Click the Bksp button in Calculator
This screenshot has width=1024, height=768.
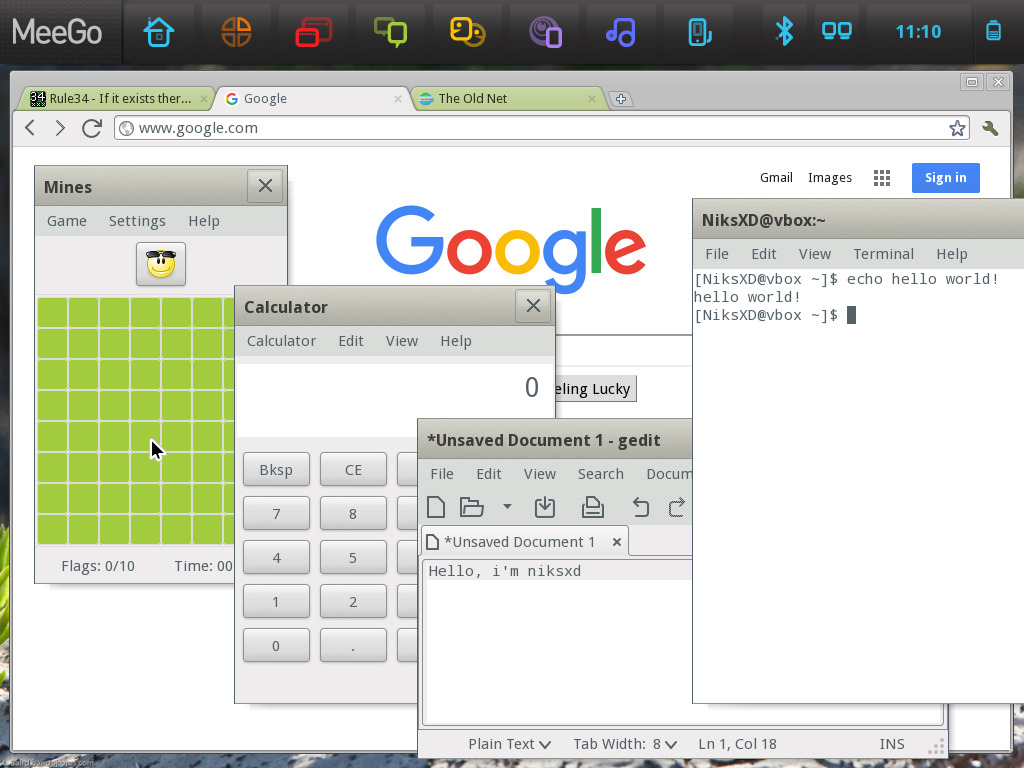(x=276, y=470)
